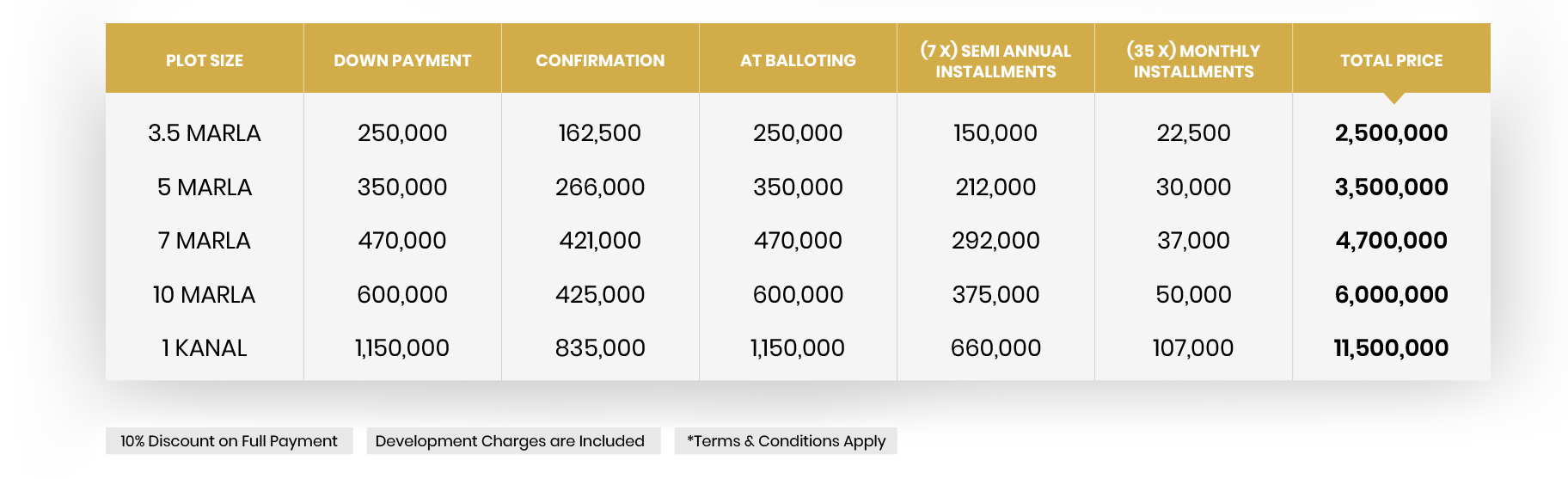Click the 7 Marla row label

point(205,241)
